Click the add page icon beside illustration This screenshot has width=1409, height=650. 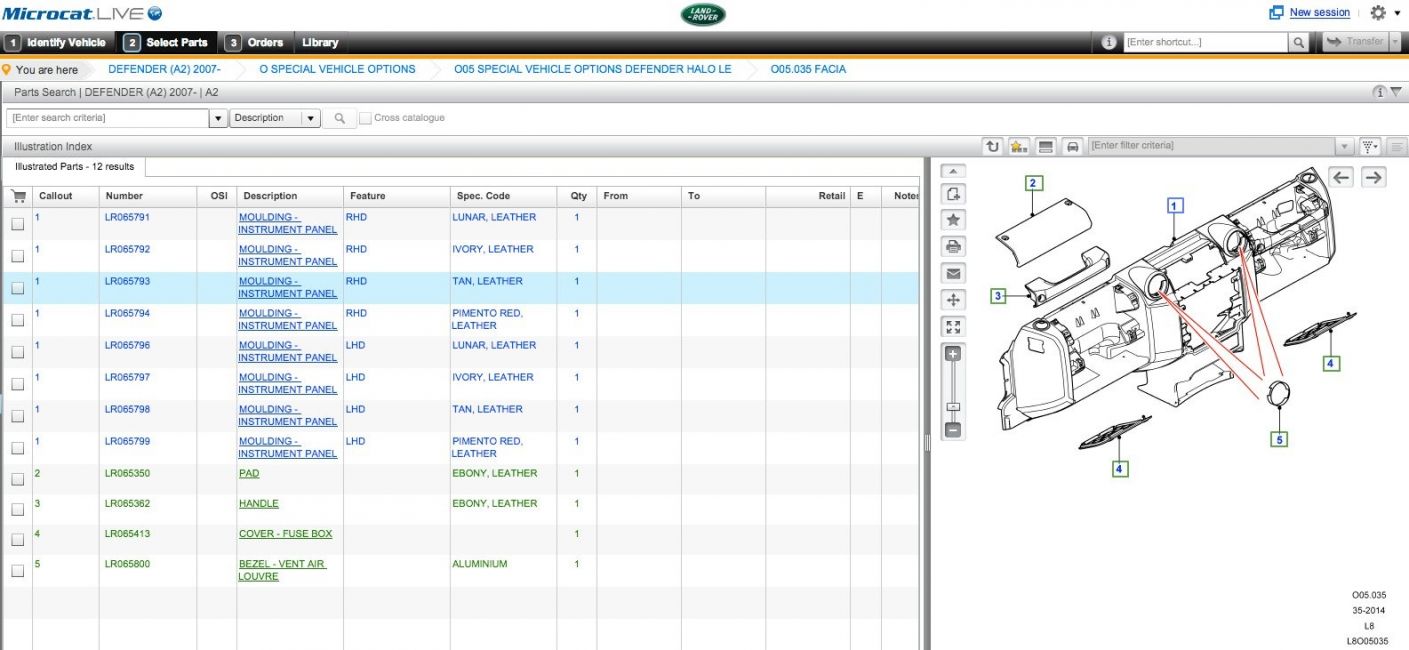point(954,194)
